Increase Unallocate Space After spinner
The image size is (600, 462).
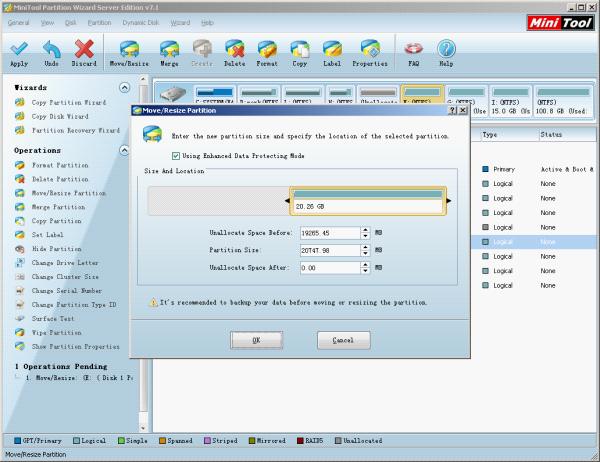[365, 265]
